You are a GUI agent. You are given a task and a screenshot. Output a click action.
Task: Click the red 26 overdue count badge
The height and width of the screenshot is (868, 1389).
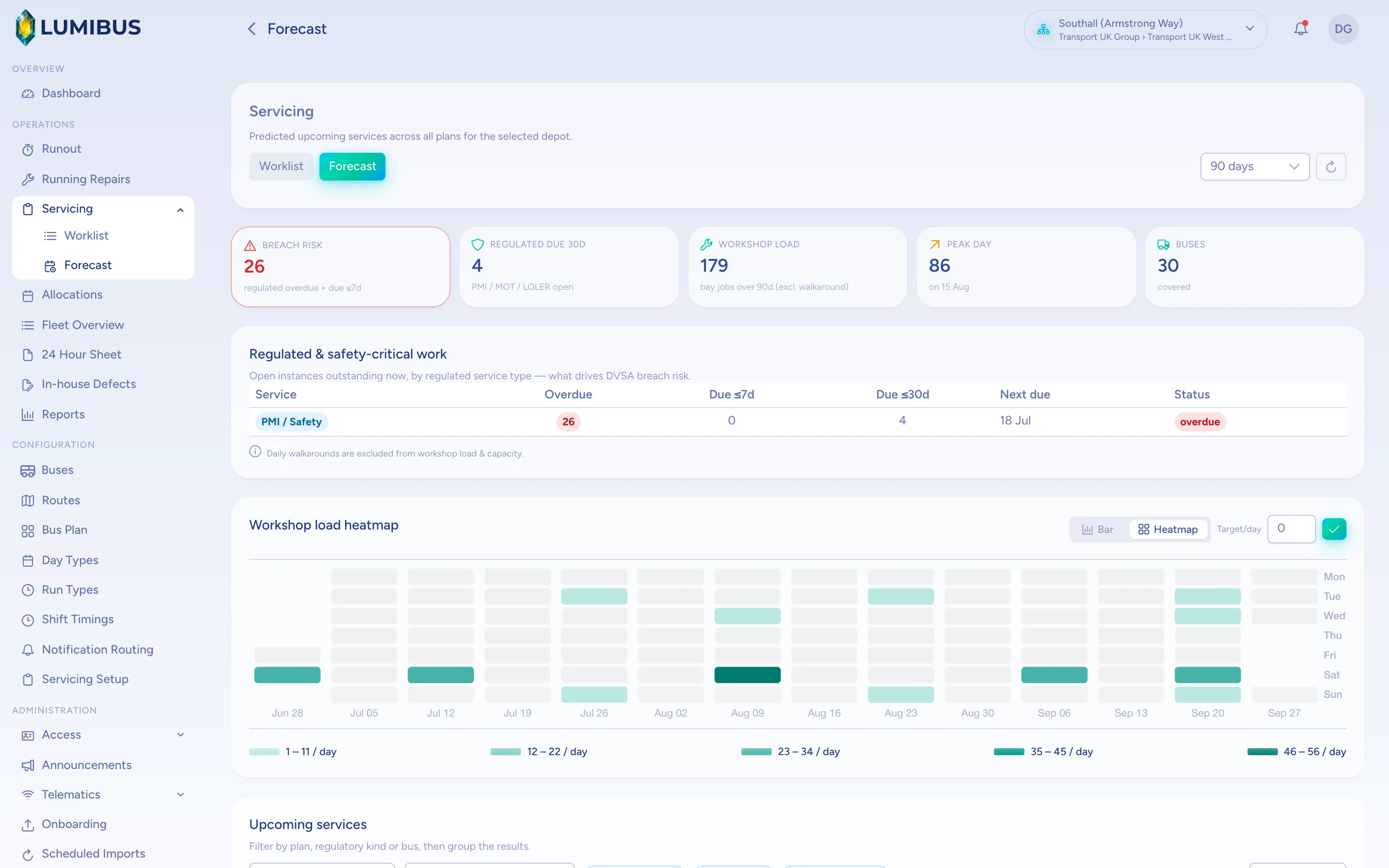pos(568,422)
